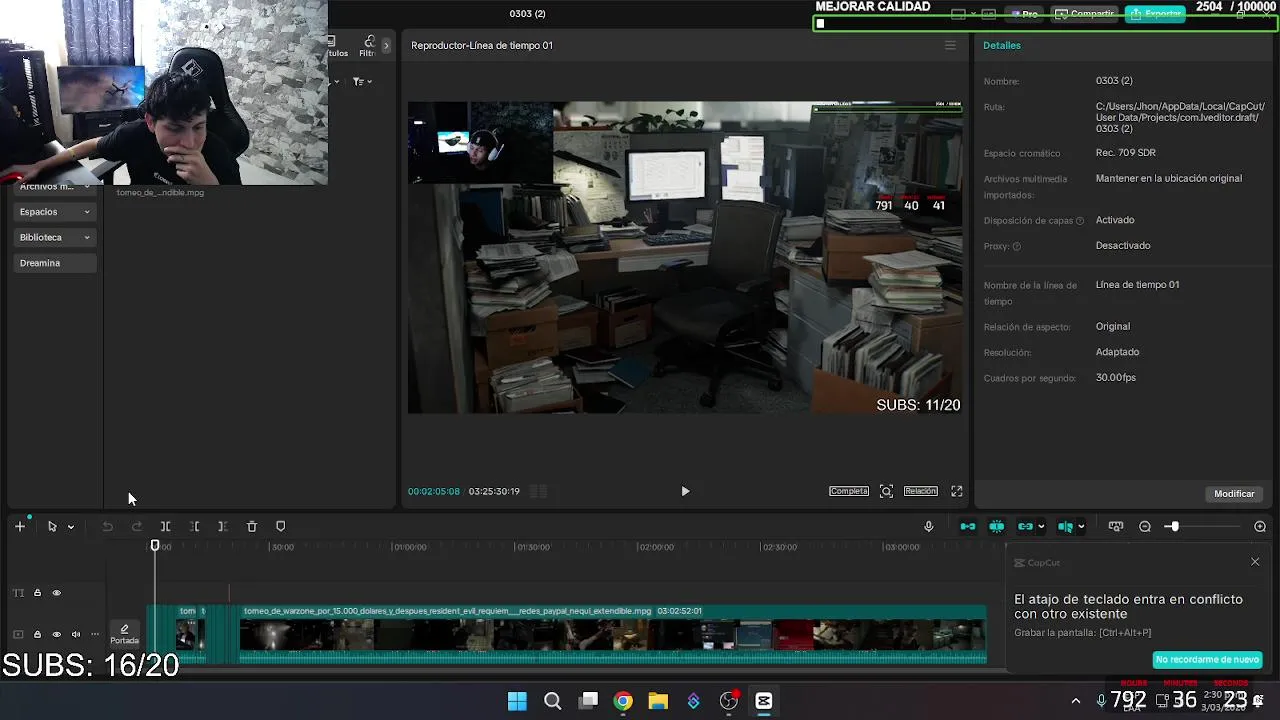
Task: Click the Completa quality button
Action: pyautogui.click(x=849, y=491)
